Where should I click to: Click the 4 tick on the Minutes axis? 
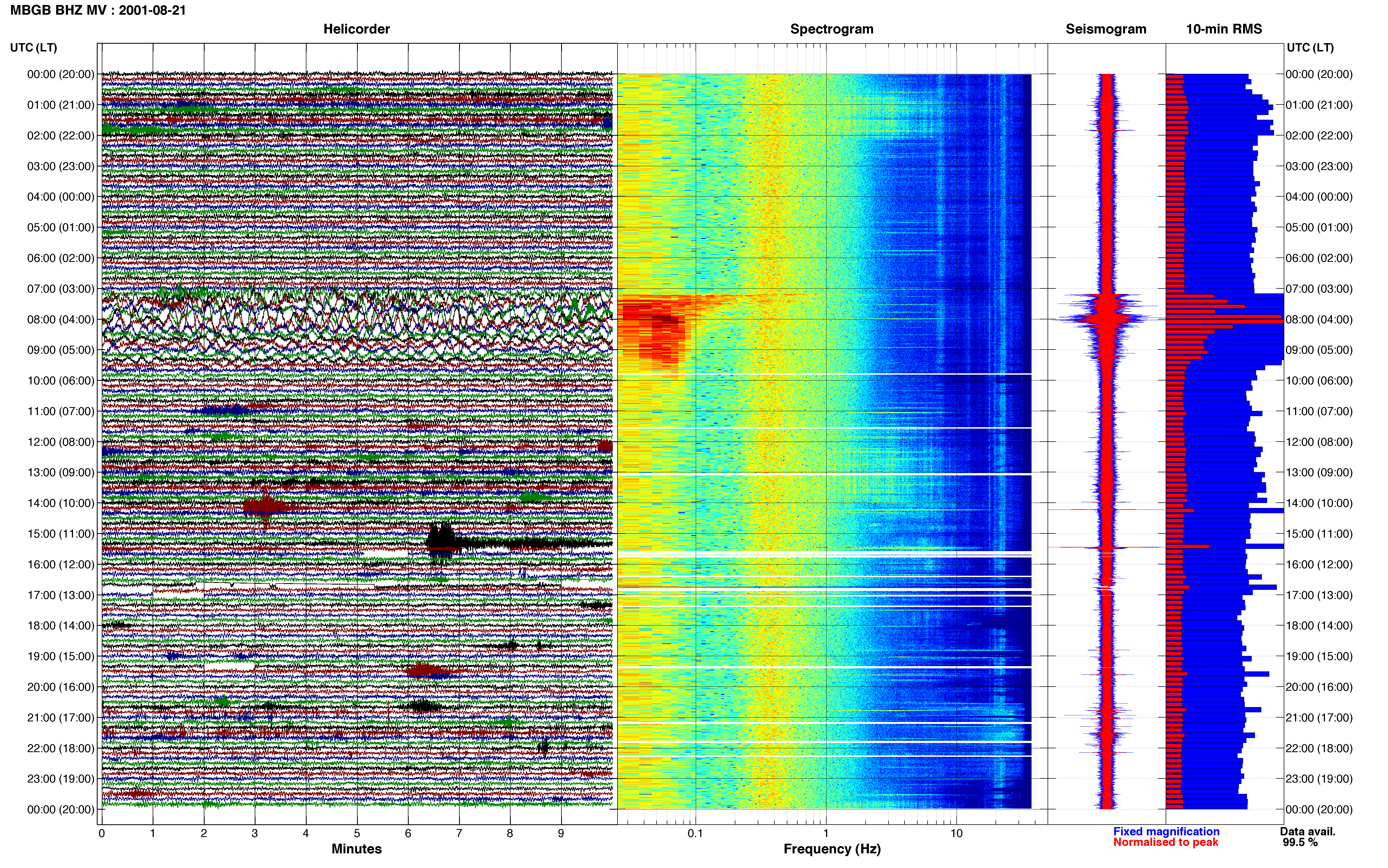point(306,833)
